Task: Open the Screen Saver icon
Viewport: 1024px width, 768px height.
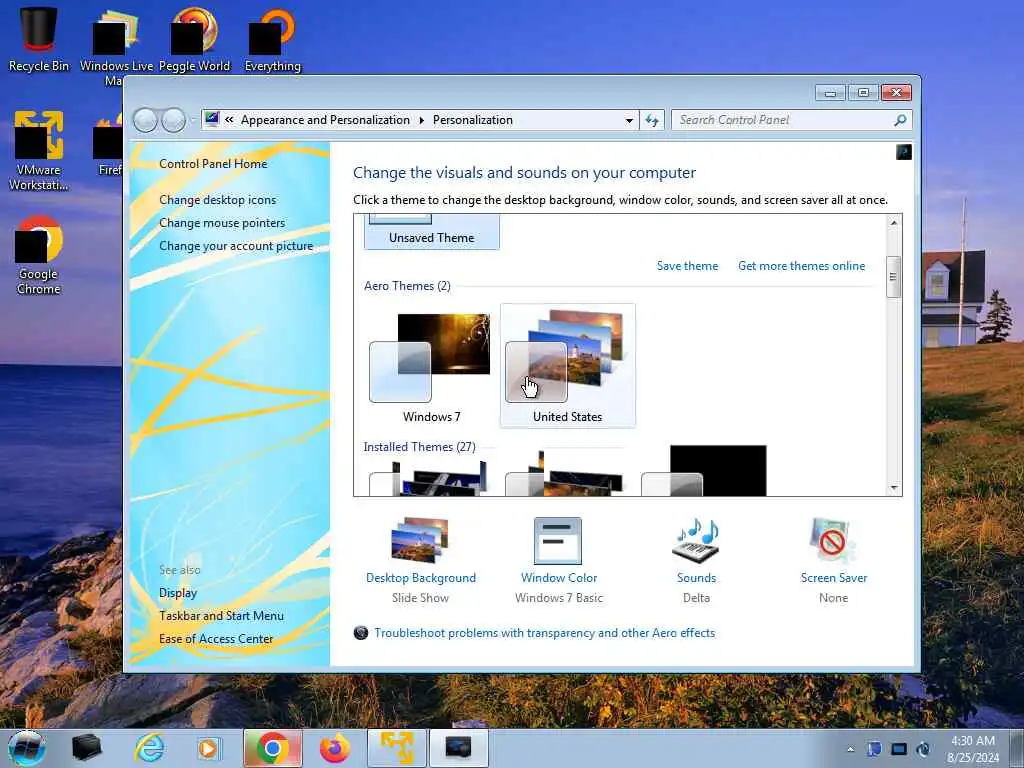Action: pos(833,541)
